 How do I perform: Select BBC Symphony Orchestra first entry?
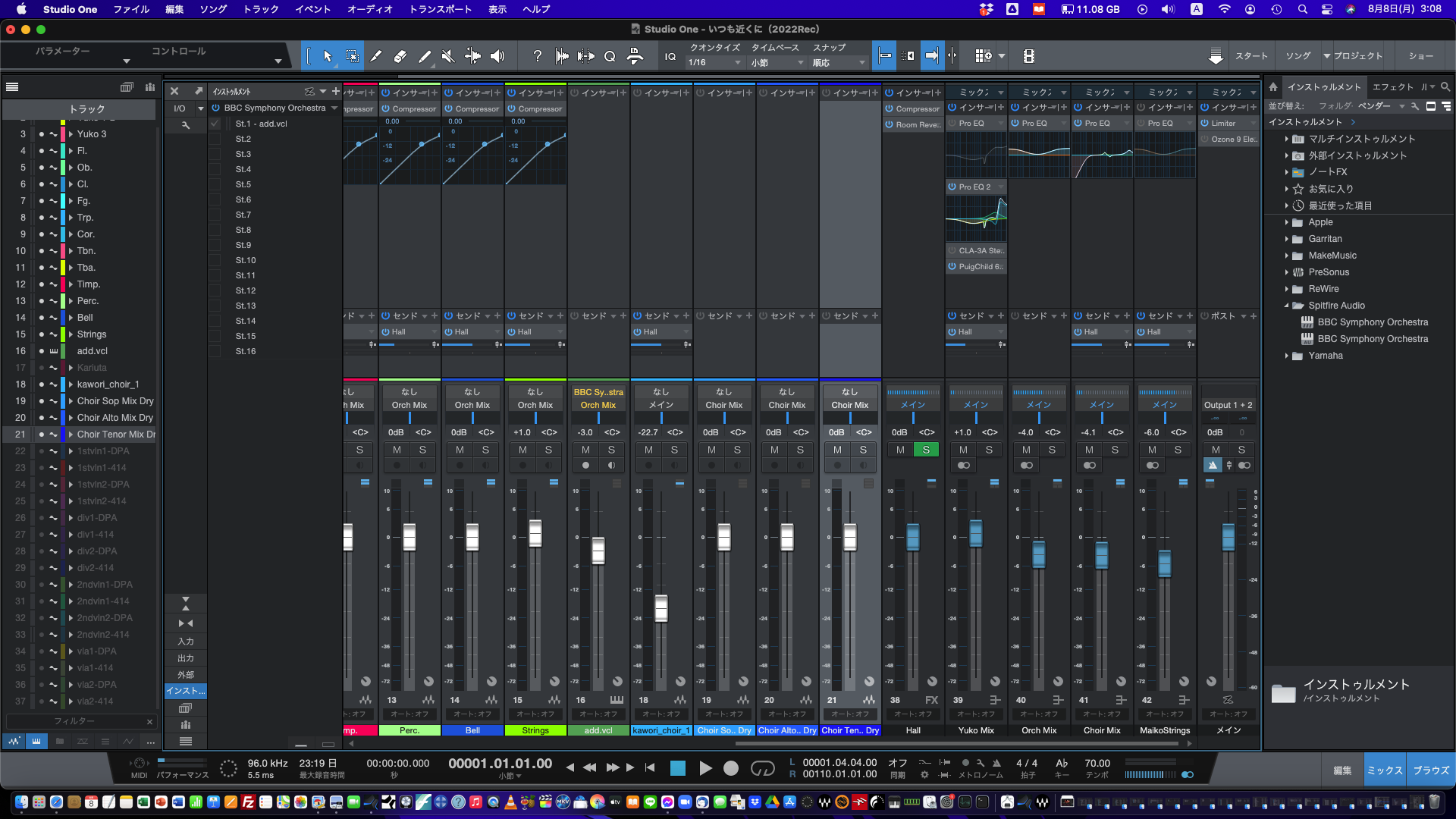(1373, 322)
